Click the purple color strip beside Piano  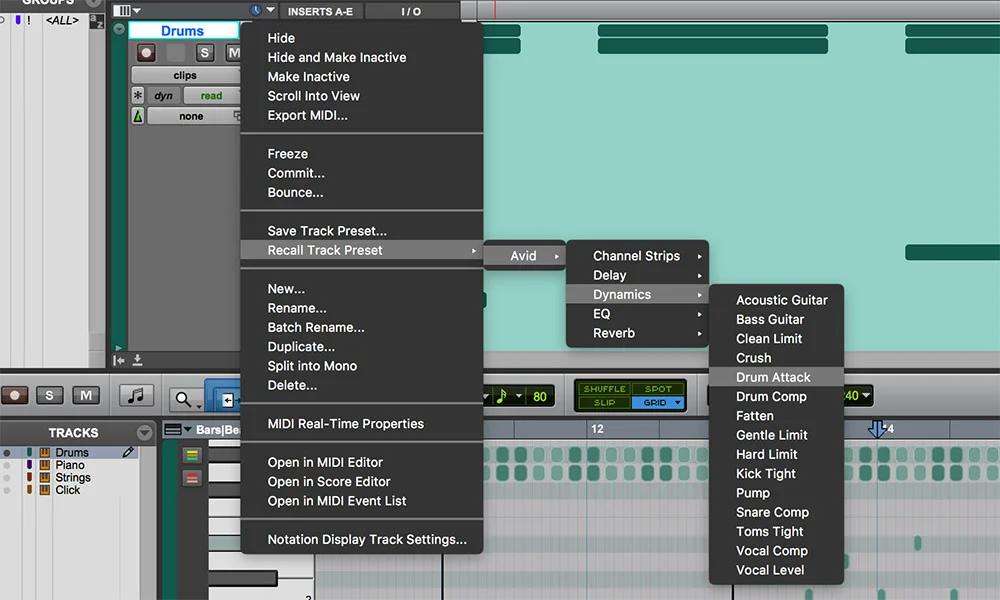[x=29, y=465]
